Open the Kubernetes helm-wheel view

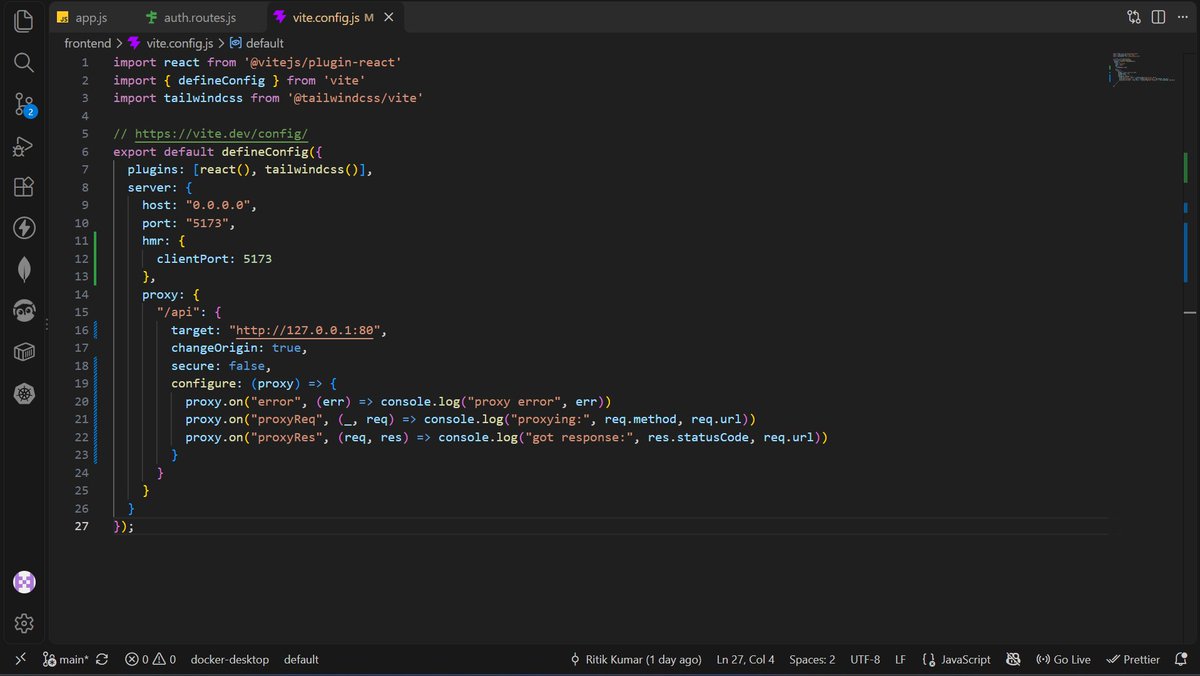click(24, 393)
